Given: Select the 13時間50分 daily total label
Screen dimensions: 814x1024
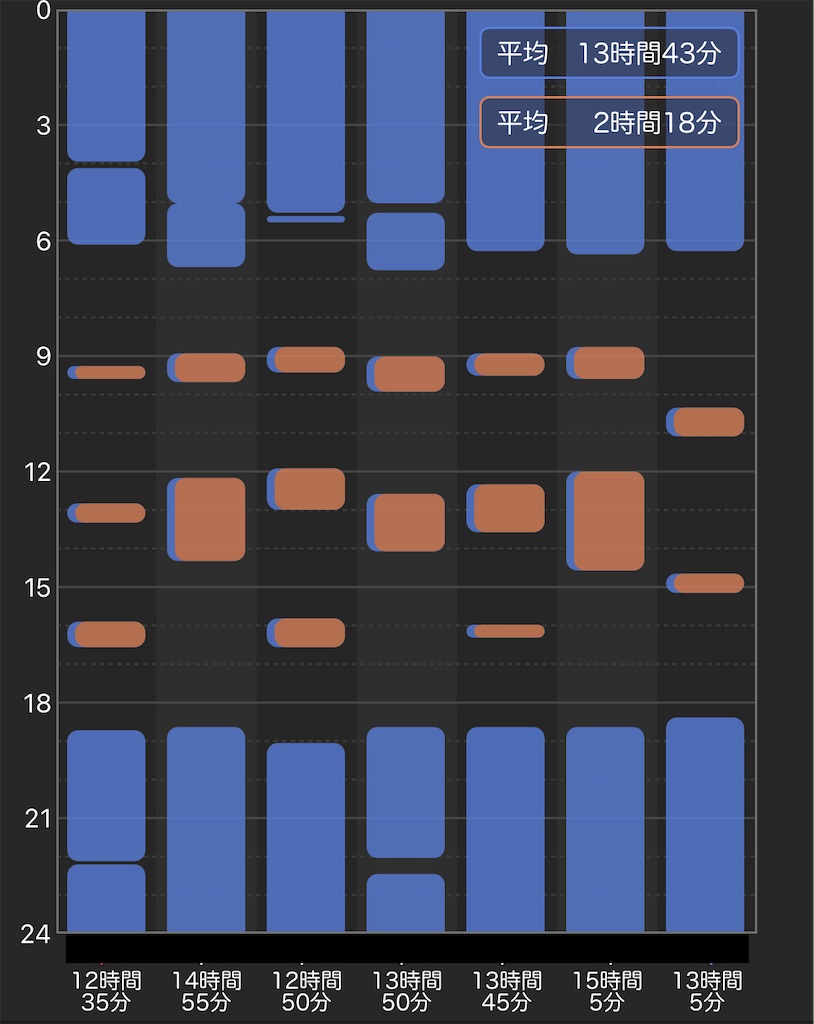Looking at the screenshot, I should click(406, 990).
